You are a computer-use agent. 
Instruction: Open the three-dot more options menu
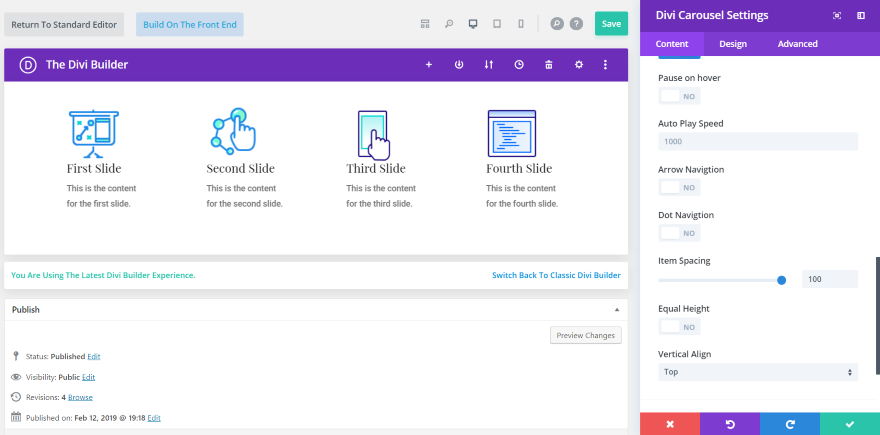(x=605, y=65)
